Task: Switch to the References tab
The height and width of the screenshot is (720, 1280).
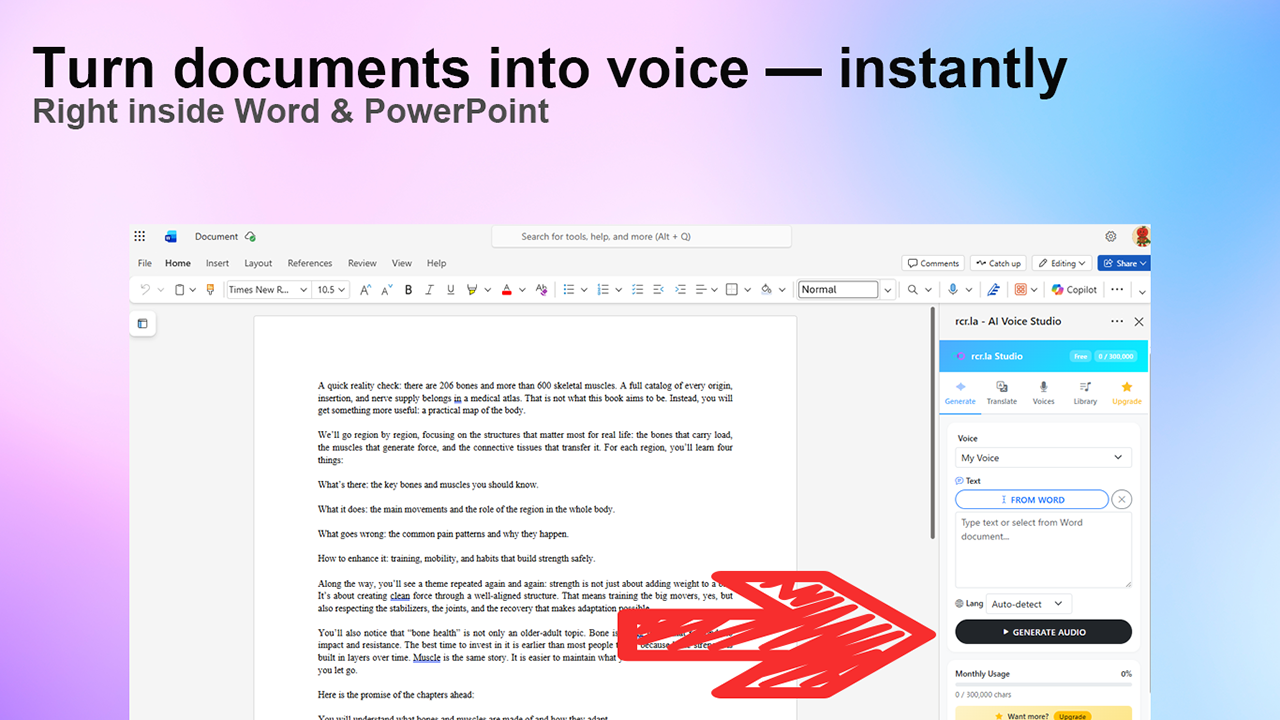Action: pos(310,263)
